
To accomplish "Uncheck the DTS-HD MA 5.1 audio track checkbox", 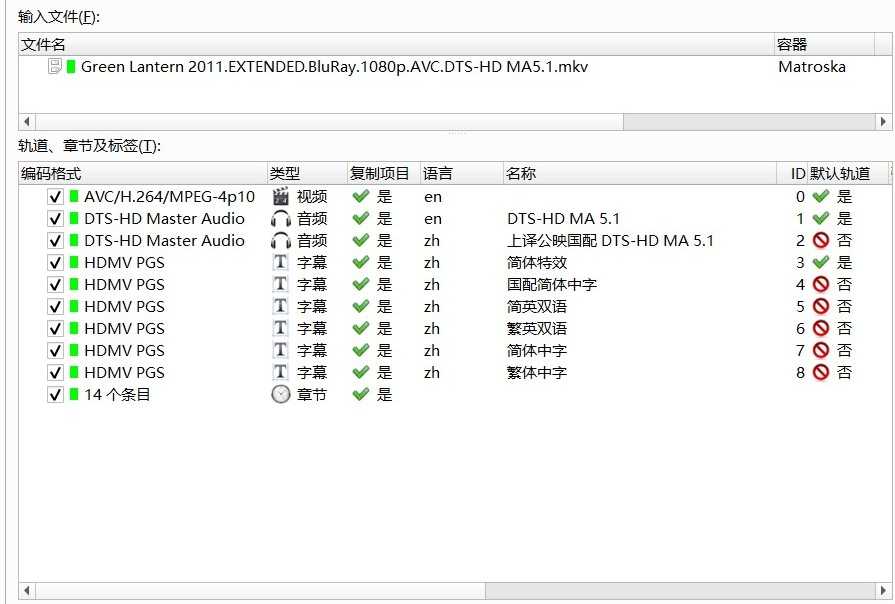I will click(x=55, y=219).
